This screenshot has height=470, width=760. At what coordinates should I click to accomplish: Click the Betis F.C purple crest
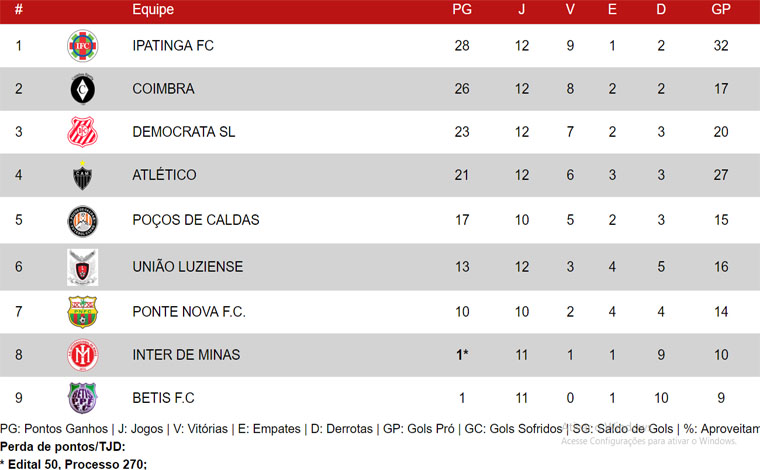pos(82,398)
